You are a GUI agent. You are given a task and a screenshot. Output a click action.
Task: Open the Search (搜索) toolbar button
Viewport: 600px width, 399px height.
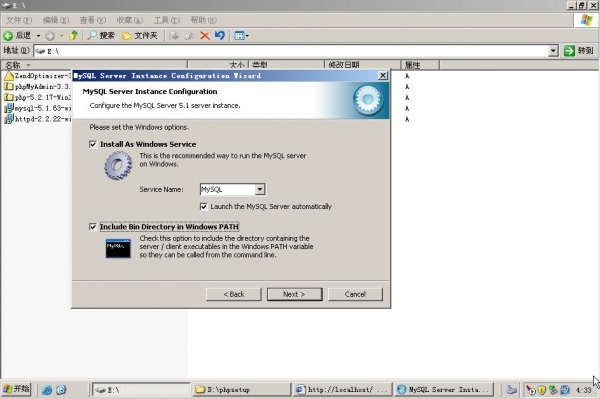101,36
